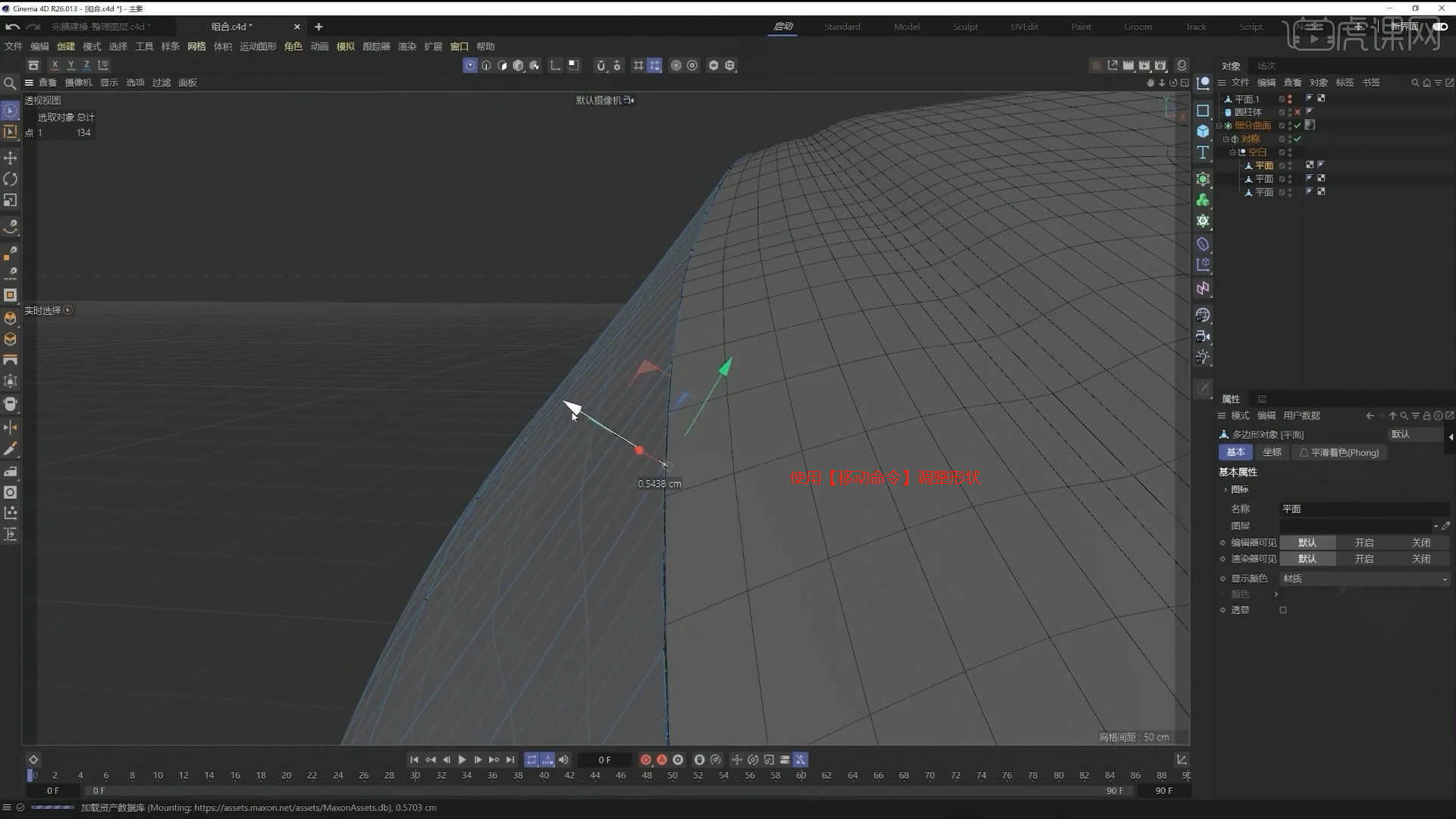1456x819 pixels.
Task: Enable 圆柱体 via its red X mark
Action: coord(1298,112)
